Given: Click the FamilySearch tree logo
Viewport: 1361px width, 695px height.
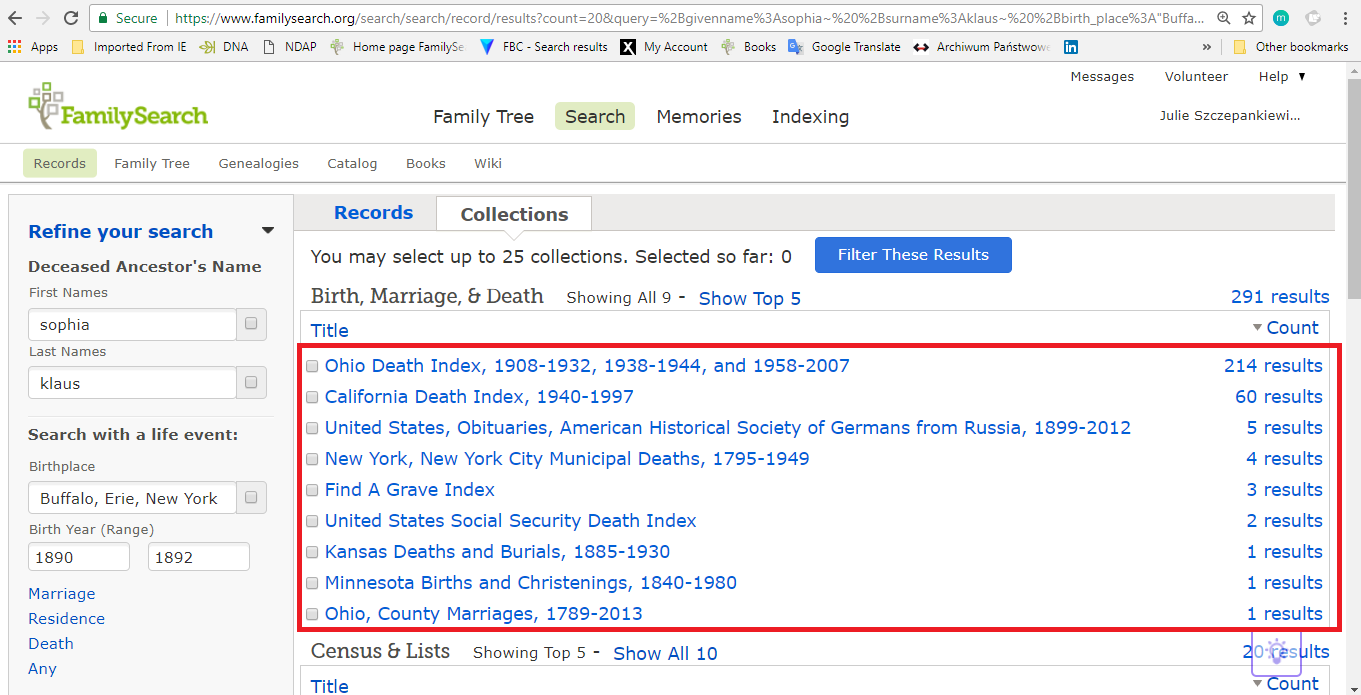Looking at the screenshot, I should click(45, 105).
